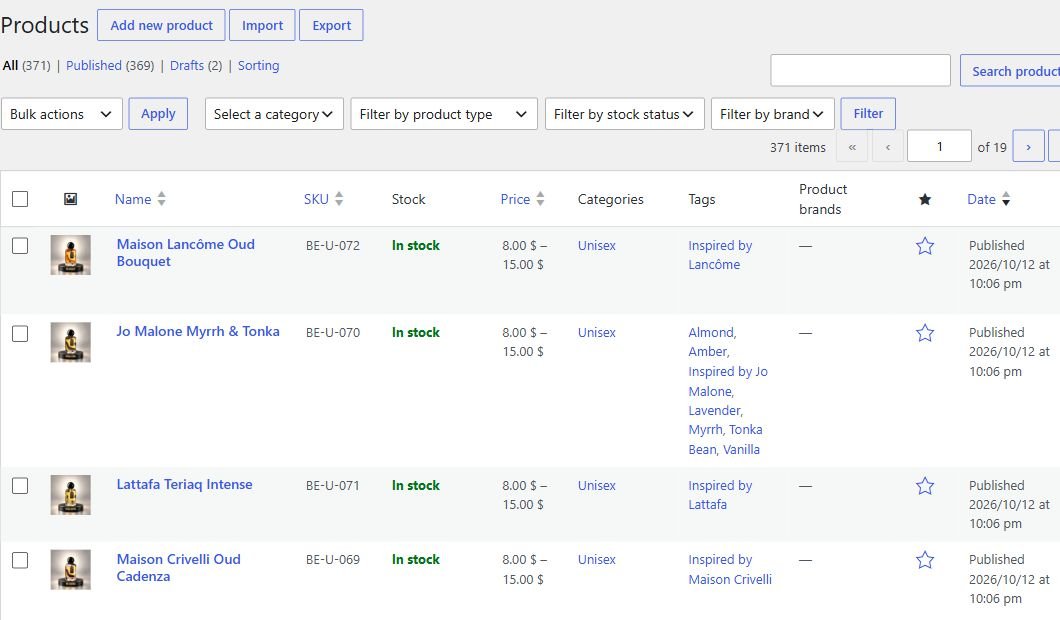The height and width of the screenshot is (620, 1060).
Task: Click the Import button
Action: [x=262, y=25]
